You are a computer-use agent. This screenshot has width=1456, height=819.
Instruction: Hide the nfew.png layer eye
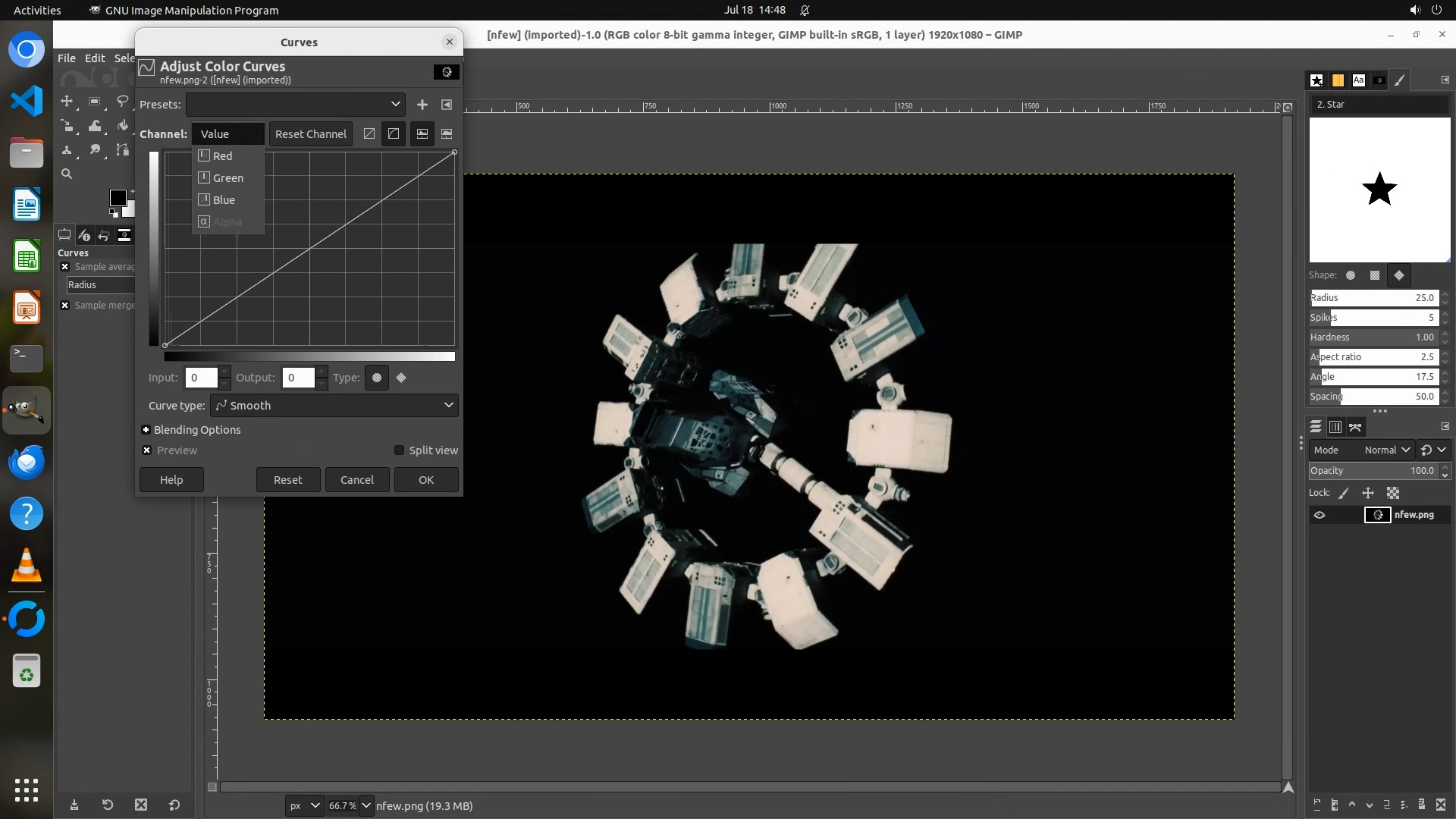click(x=1319, y=515)
